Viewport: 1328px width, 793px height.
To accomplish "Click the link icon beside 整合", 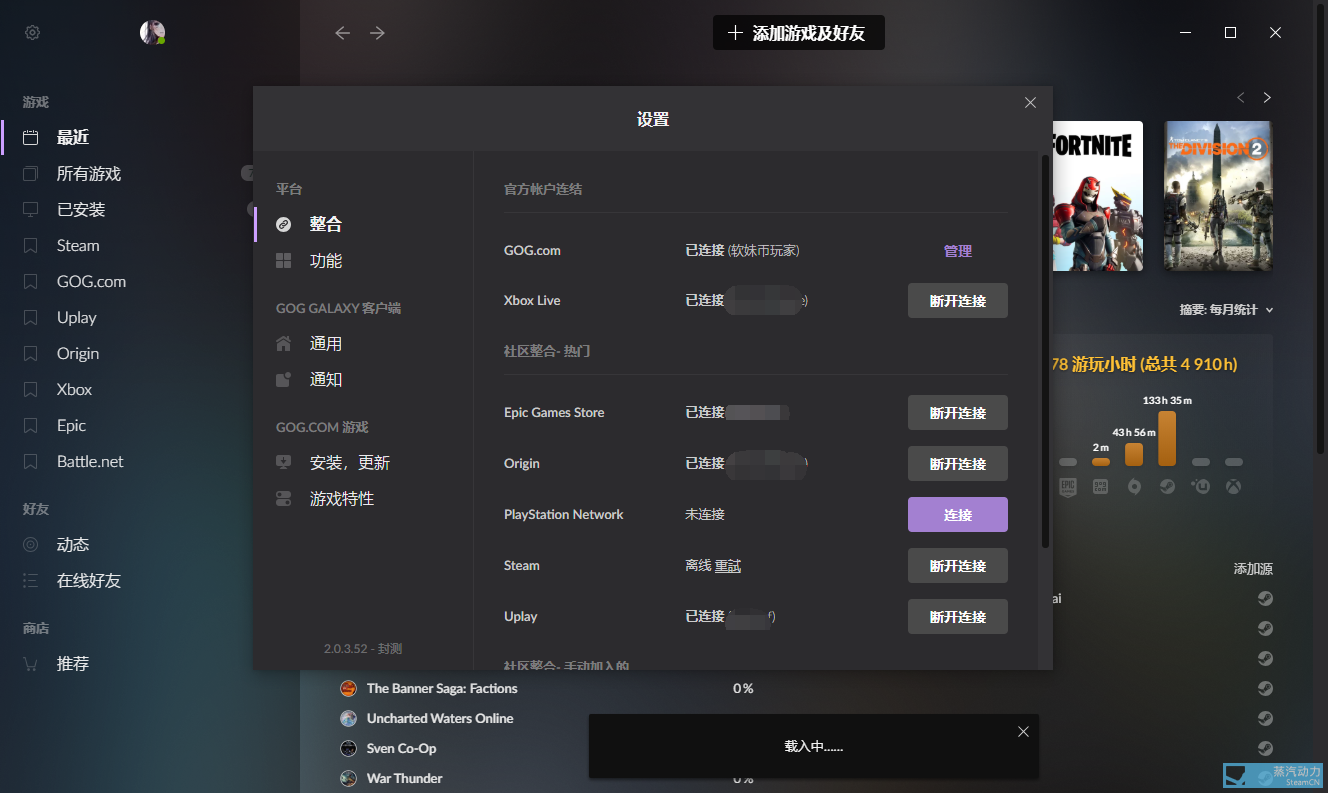I will (284, 224).
